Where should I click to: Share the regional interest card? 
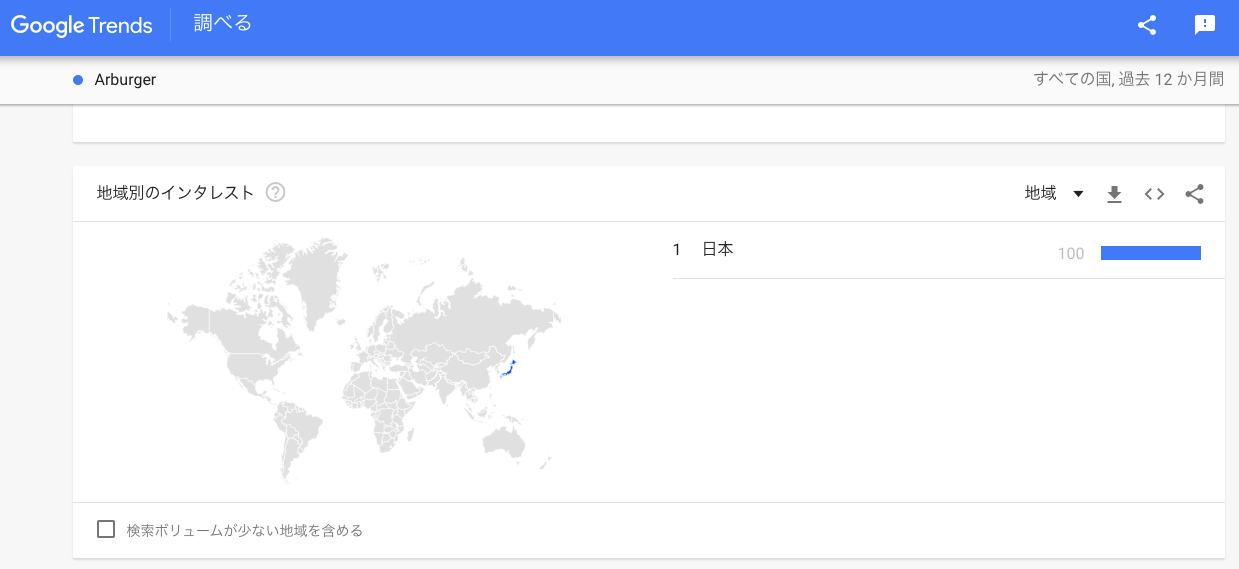1194,194
